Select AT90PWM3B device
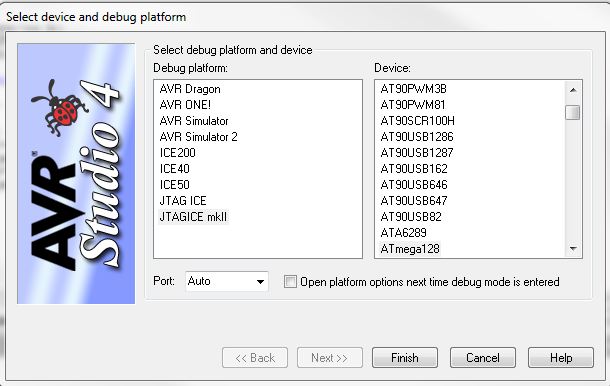The width and height of the screenshot is (610, 386). pos(414,89)
